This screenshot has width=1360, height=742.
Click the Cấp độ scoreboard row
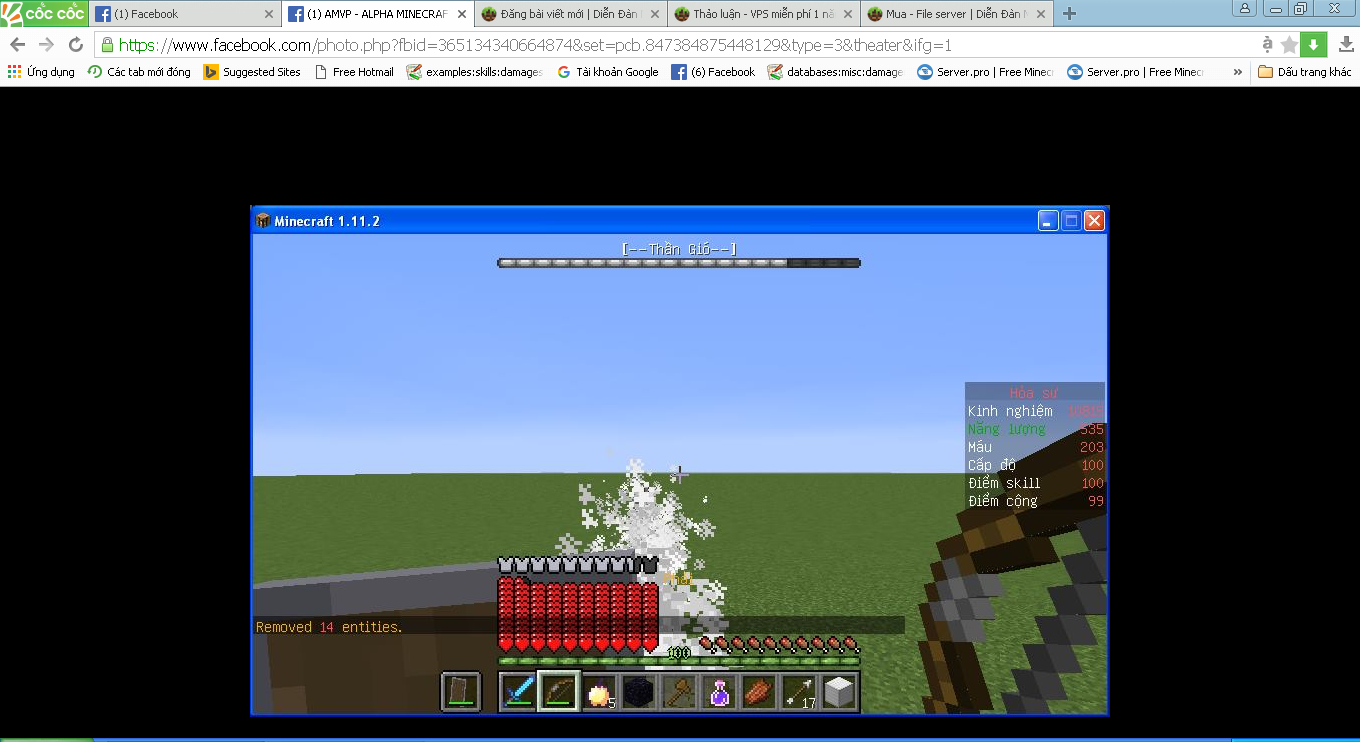pos(1035,465)
